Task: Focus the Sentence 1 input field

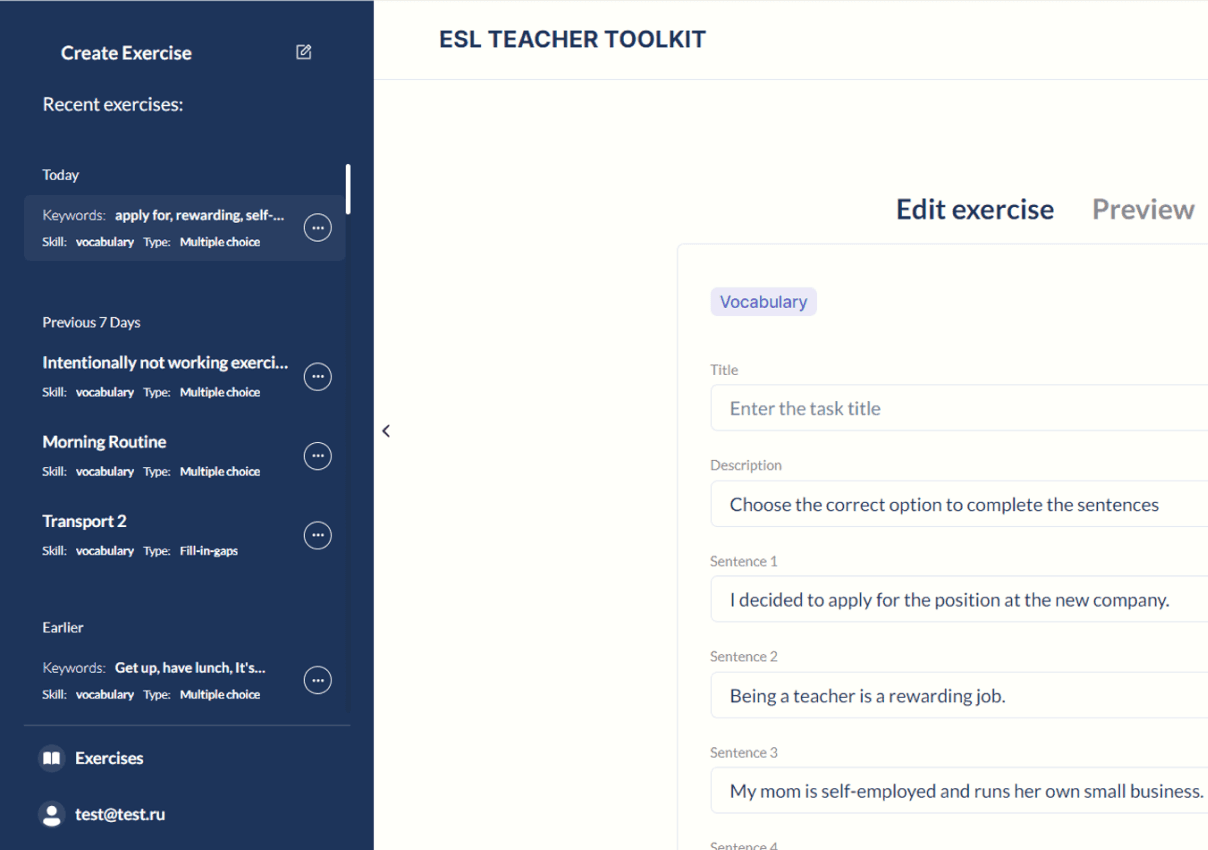Action: [x=960, y=600]
